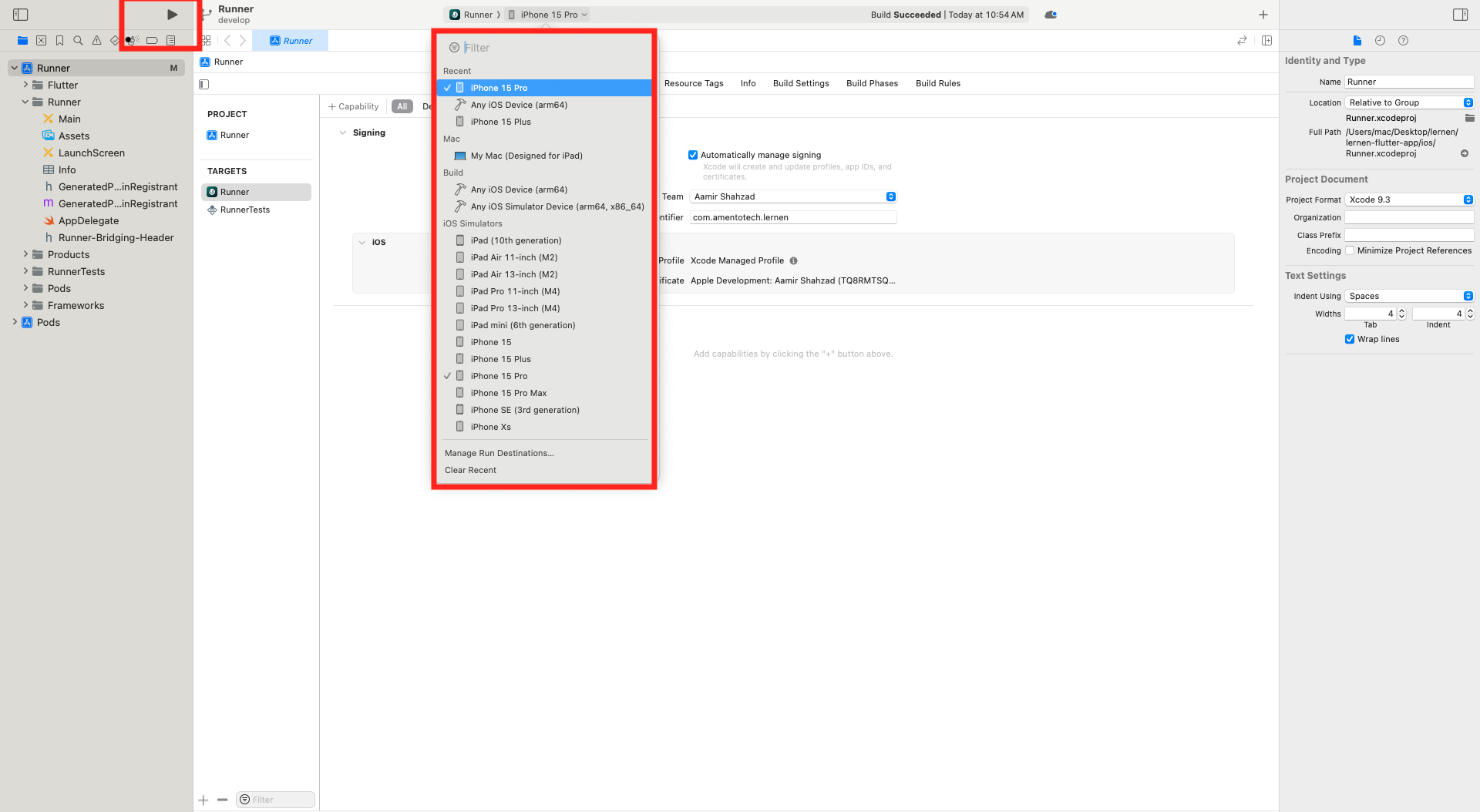Add an editor on the right
Viewport: 1480px width, 812px height.
point(1266,40)
